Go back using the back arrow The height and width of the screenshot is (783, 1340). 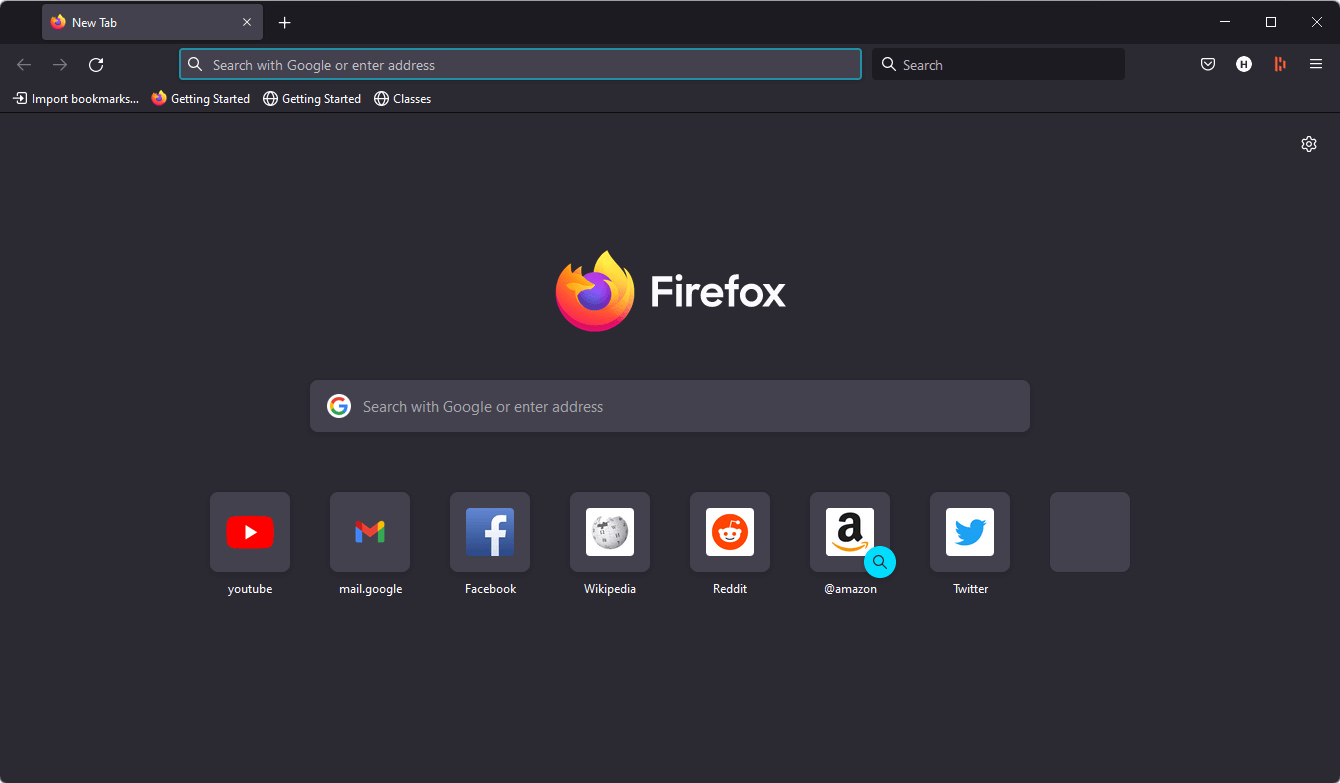(24, 65)
